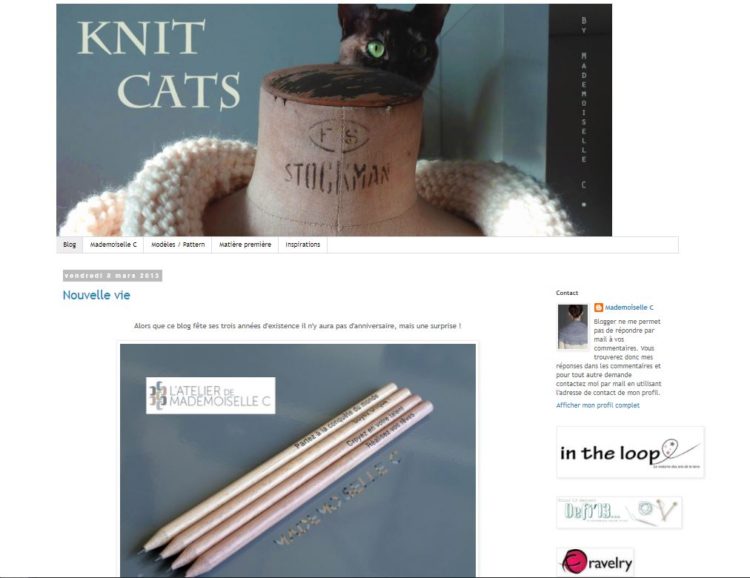
Task: Click the orange Blogger icon beside Mademoiselle C
Action: (x=598, y=307)
